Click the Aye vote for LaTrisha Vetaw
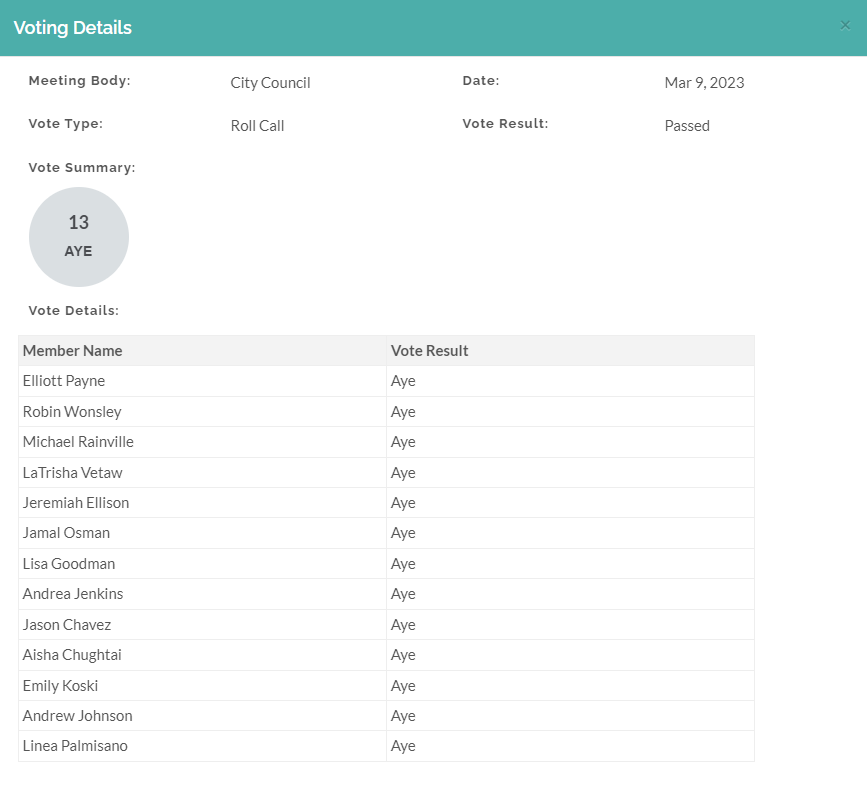The width and height of the screenshot is (867, 794). tap(403, 473)
